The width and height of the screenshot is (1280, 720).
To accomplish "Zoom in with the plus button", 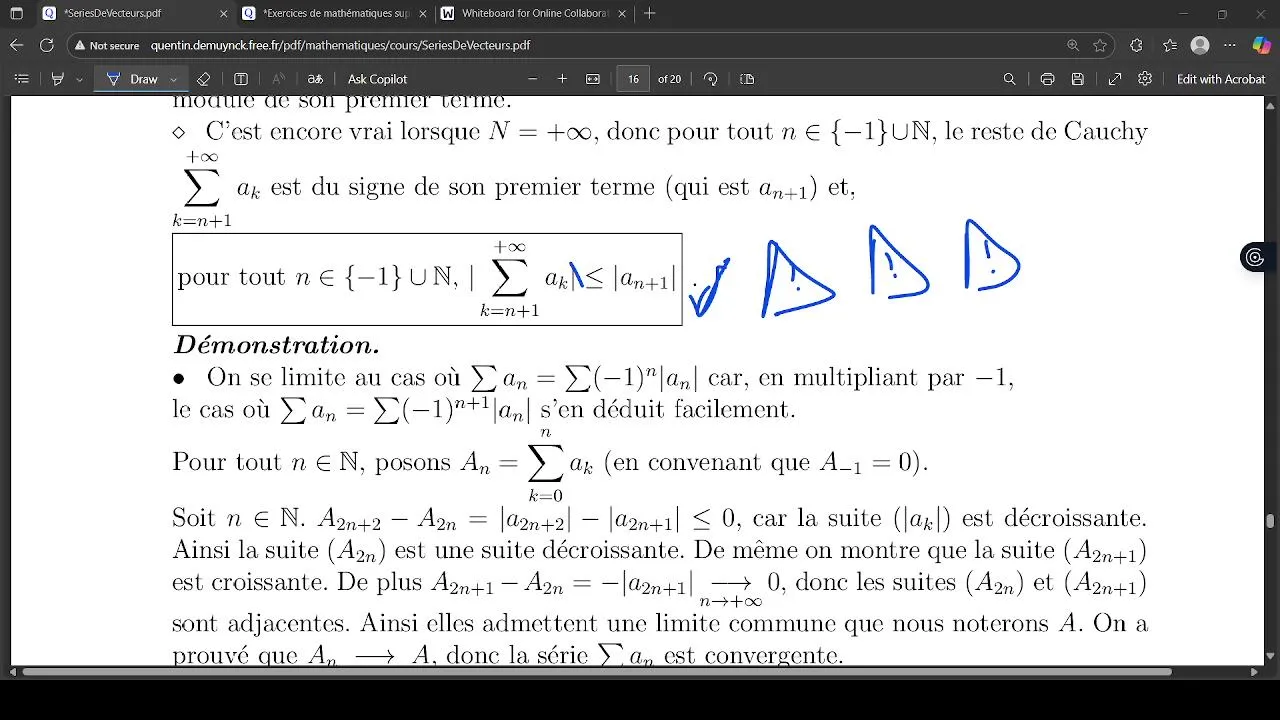I will coord(562,79).
